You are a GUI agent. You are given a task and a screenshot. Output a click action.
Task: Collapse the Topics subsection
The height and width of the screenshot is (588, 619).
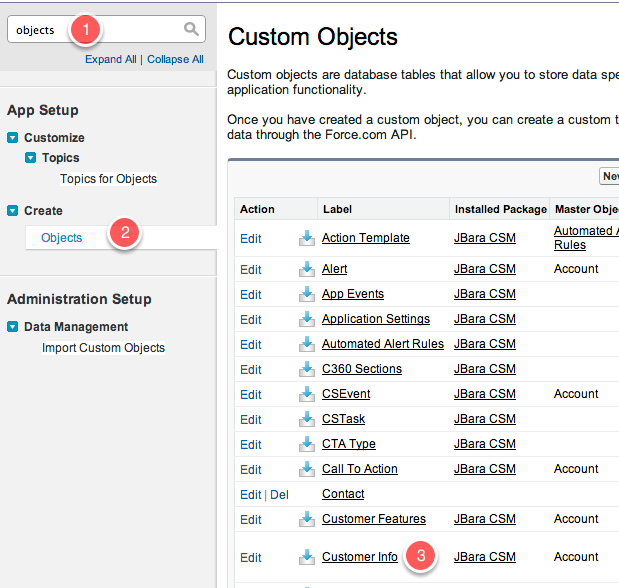30,158
